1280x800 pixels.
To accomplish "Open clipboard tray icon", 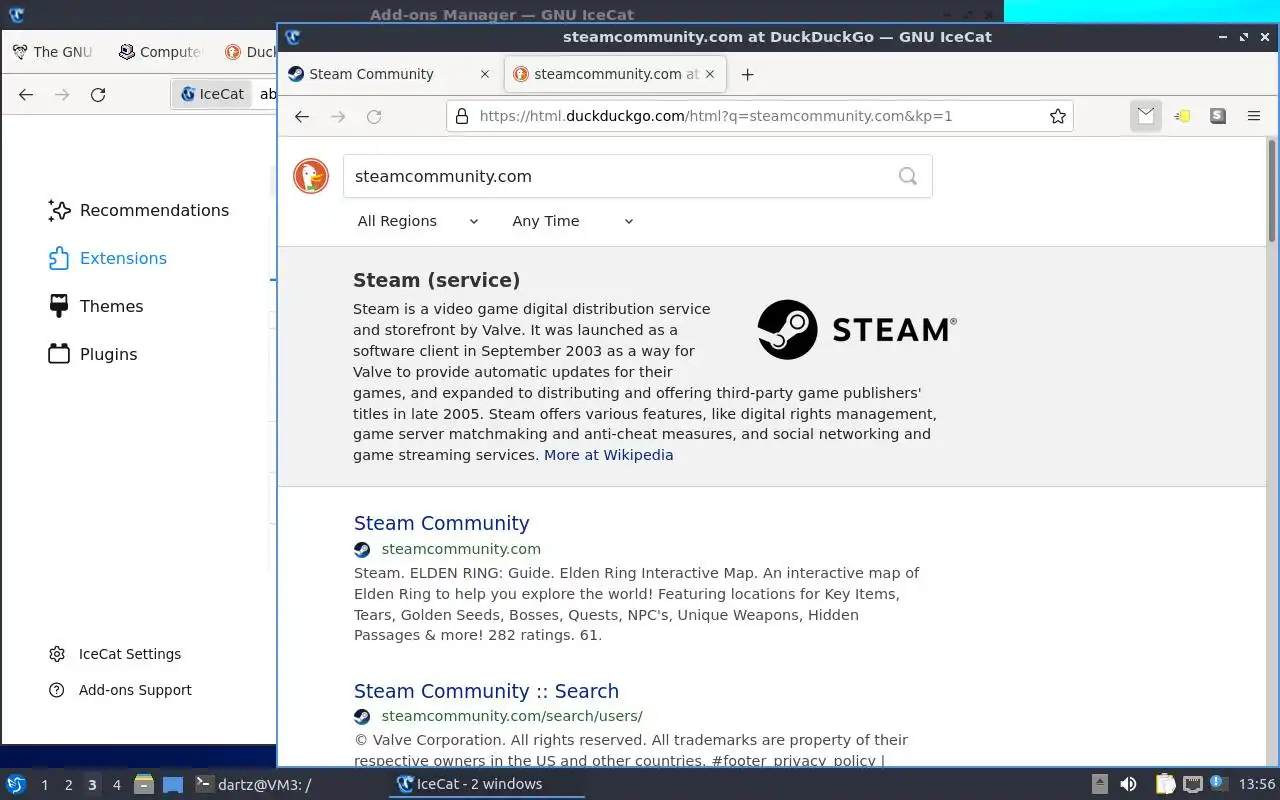I will pyautogui.click(x=1165, y=784).
